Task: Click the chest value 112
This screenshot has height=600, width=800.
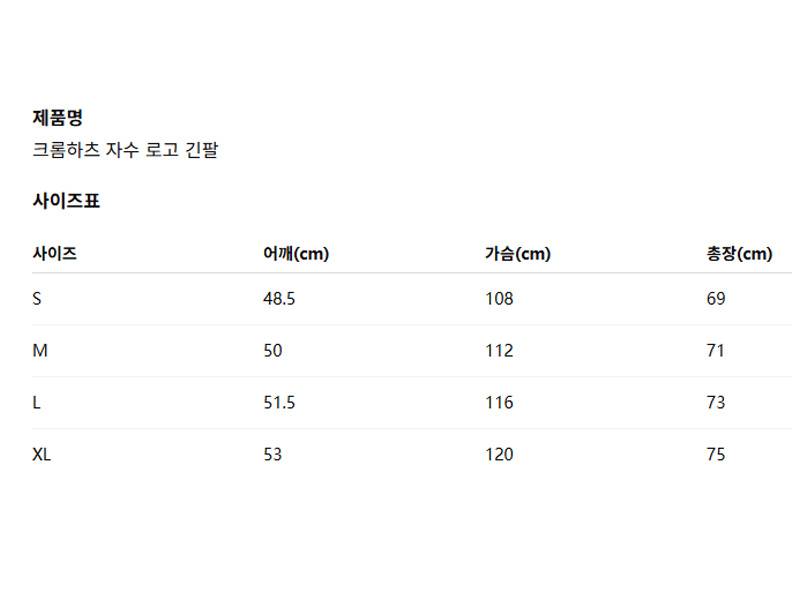Action: (x=498, y=351)
